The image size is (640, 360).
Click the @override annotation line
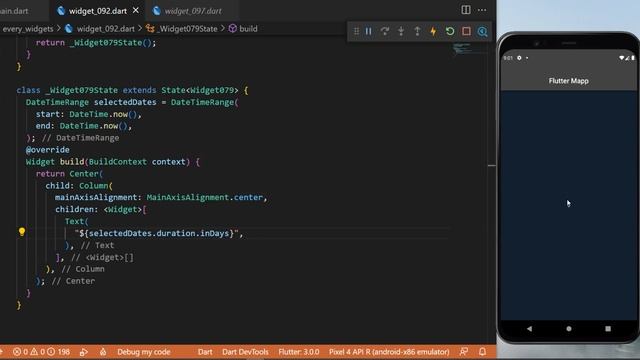47,150
